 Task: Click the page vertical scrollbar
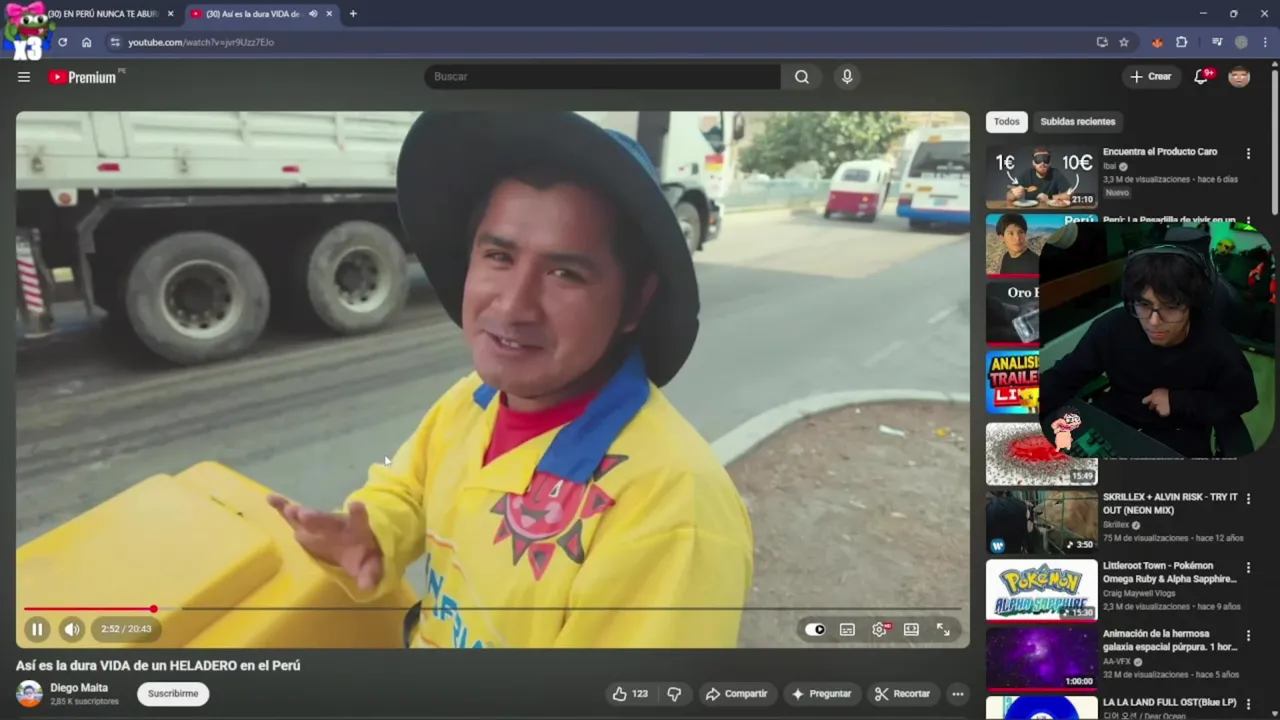pos(1275,140)
